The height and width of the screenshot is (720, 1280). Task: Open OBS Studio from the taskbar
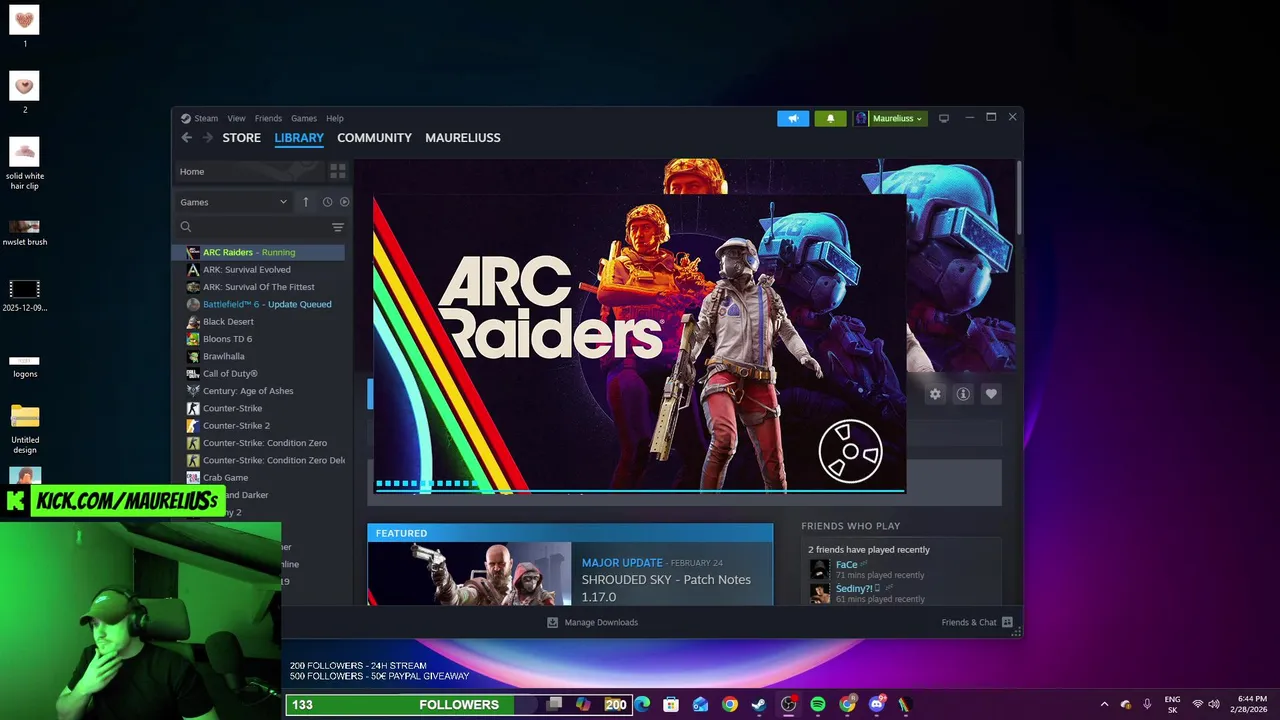pyautogui.click(x=789, y=705)
